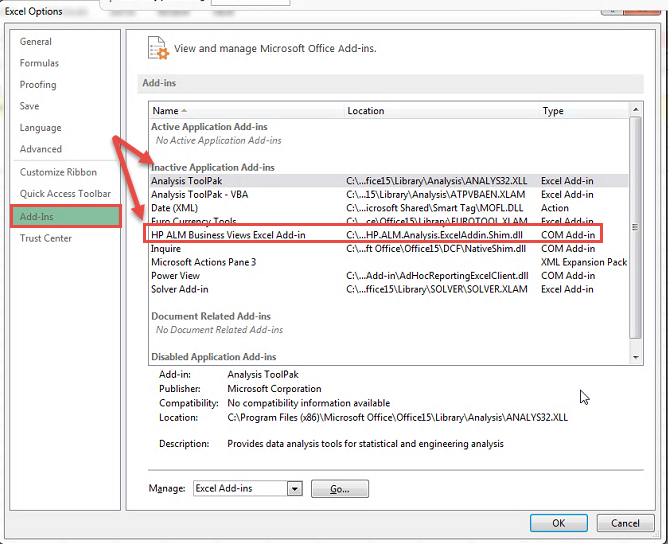This screenshot has height=544, width=668.
Task: Click the MOFL.DLL location cell
Action: point(435,208)
